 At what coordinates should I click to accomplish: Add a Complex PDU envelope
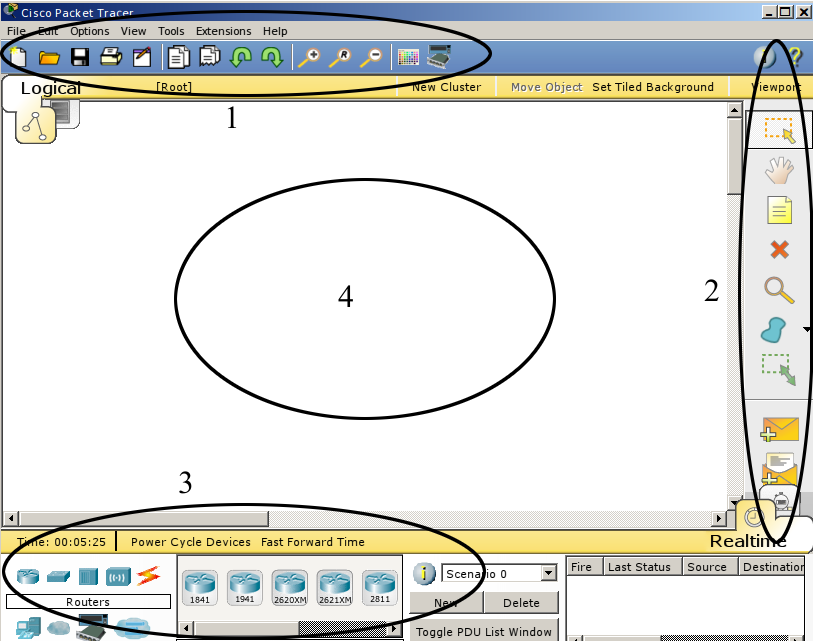pos(780,468)
